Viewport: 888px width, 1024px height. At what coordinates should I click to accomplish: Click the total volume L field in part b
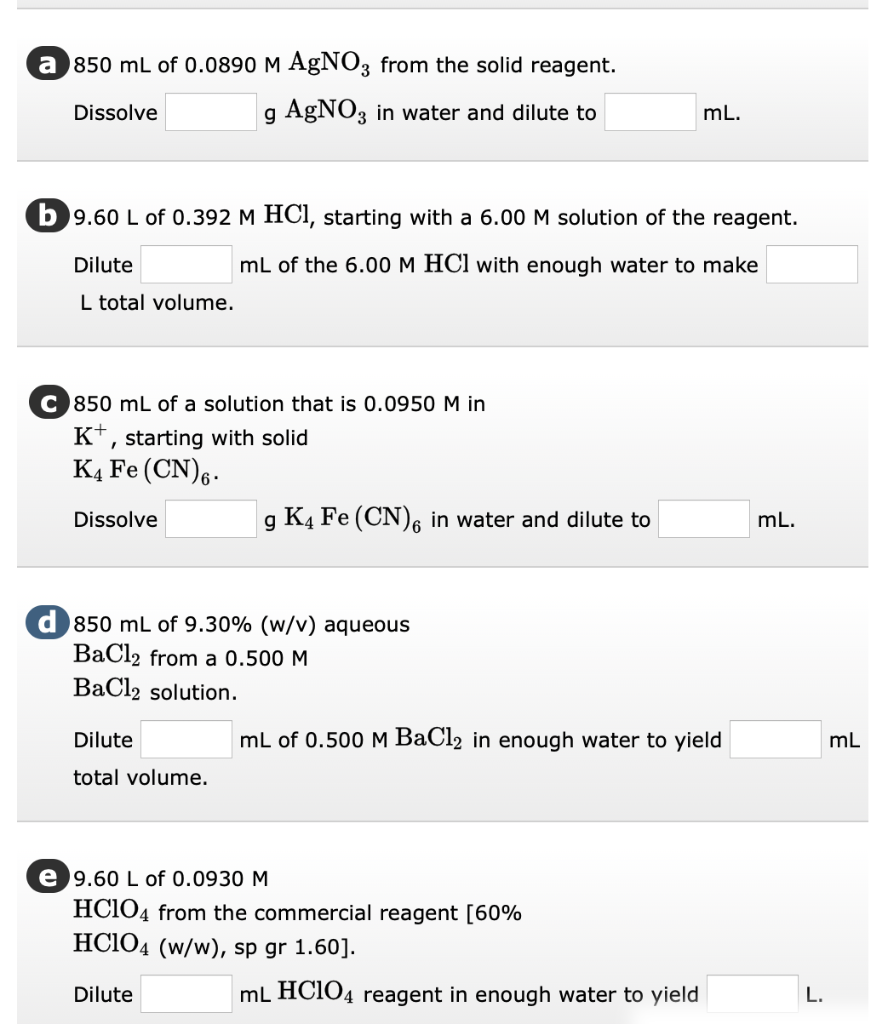[x=812, y=264]
